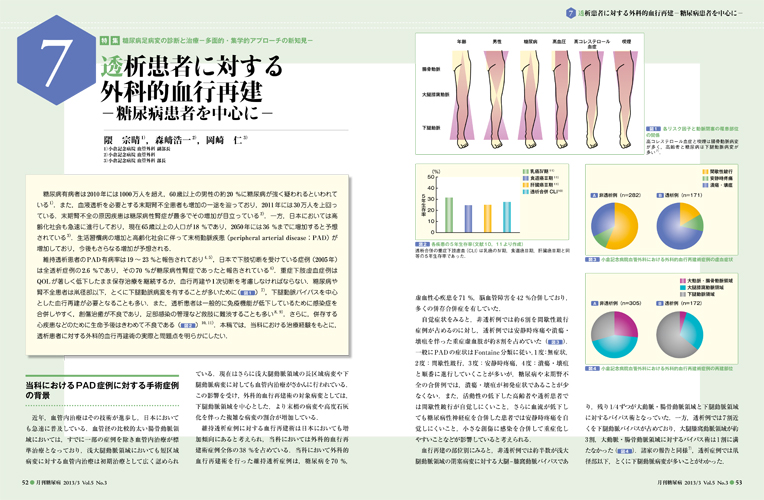Click the blue 図1 caption tag beside the leg figure
This screenshot has height=500, width=764.
[653, 129]
